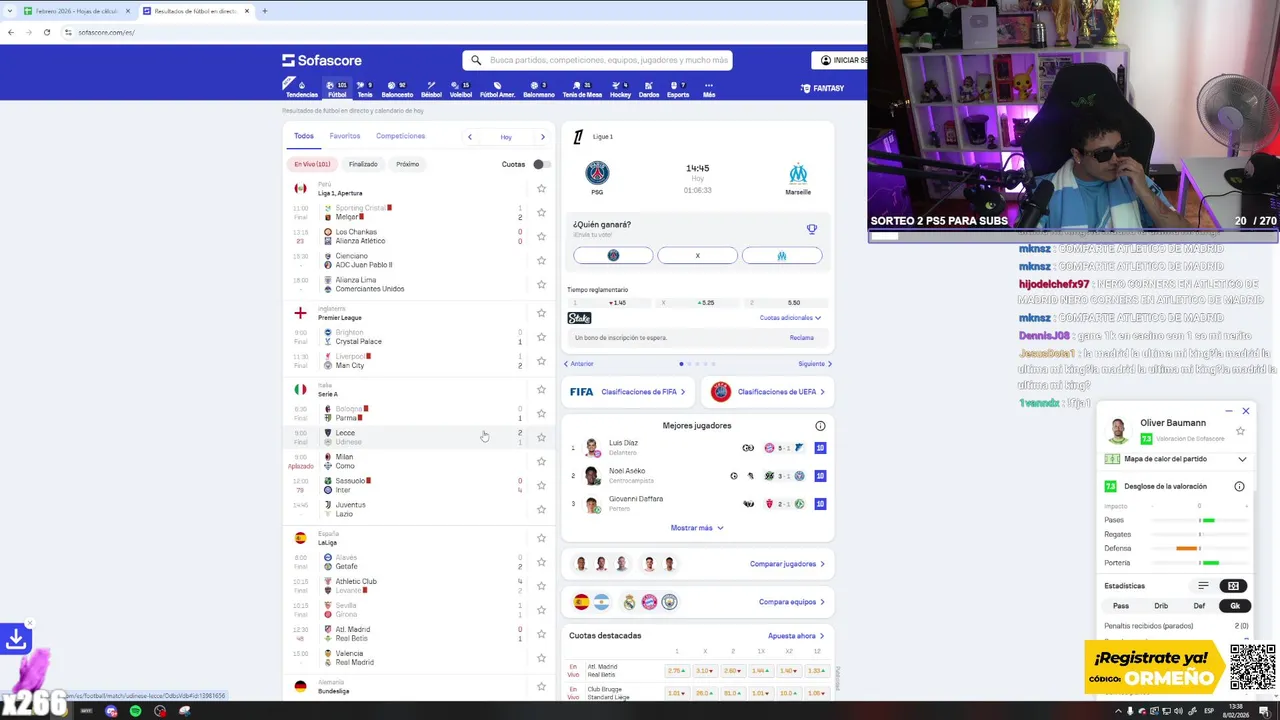Viewport: 1280px width, 720px height.
Task: Select the Balonmano sport icon
Action: [539, 89]
